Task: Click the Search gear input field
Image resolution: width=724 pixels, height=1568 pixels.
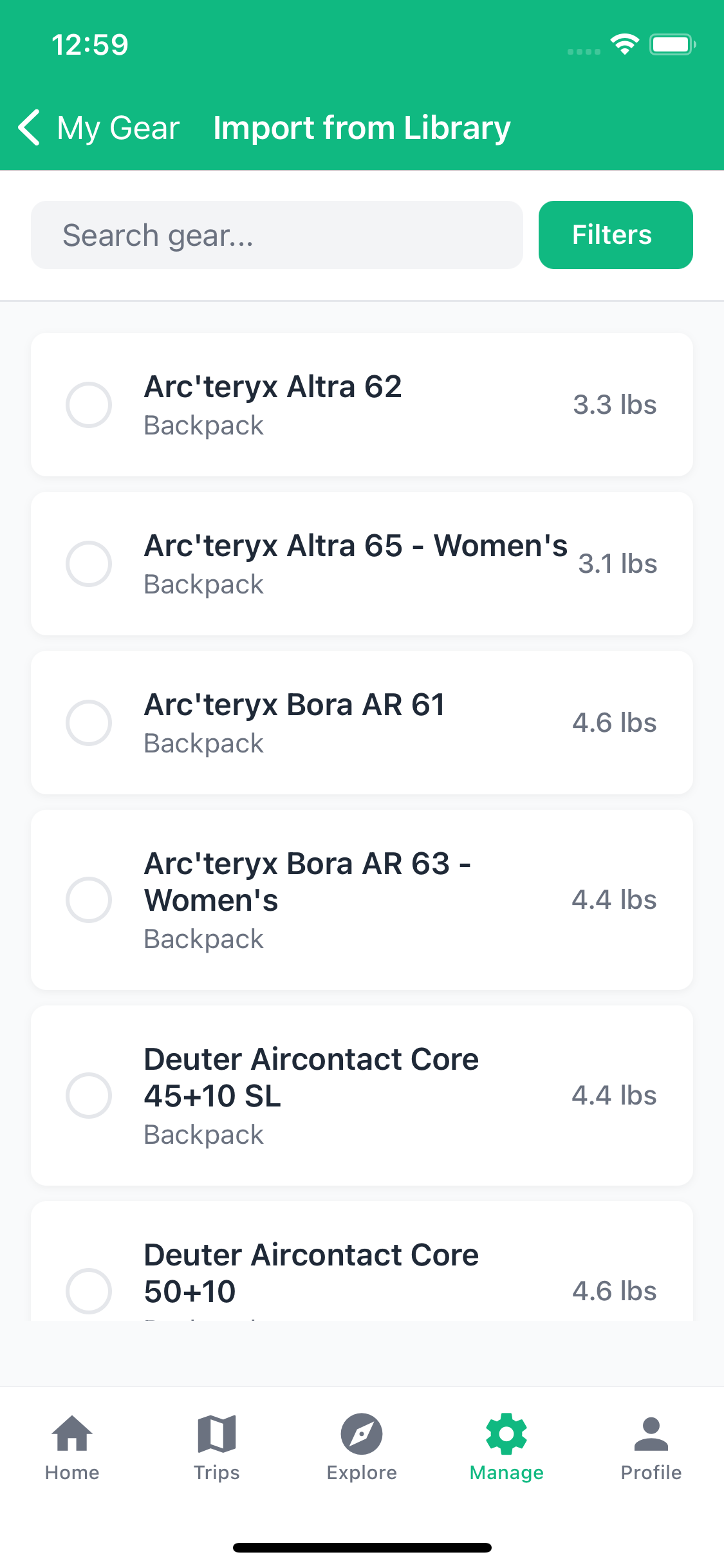Action: tap(277, 235)
